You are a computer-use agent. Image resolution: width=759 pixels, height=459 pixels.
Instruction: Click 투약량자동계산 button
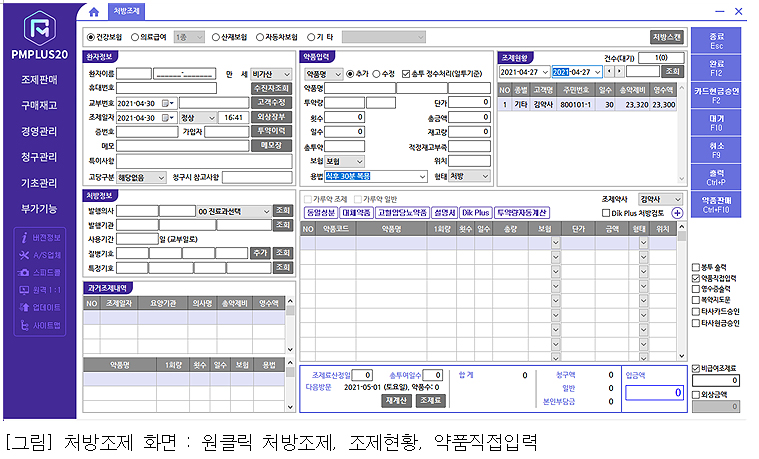[522, 213]
